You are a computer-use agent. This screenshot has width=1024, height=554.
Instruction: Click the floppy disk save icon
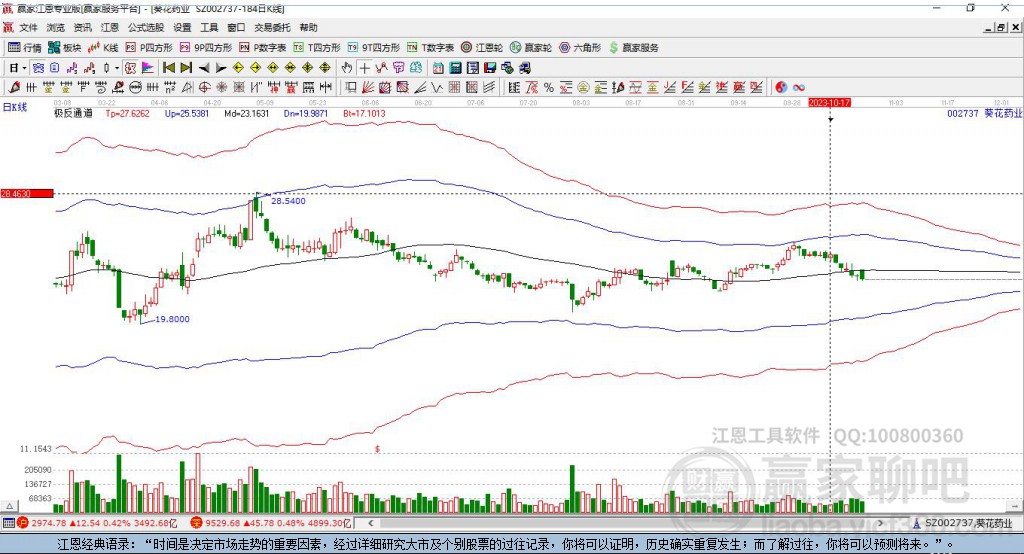coord(490,68)
